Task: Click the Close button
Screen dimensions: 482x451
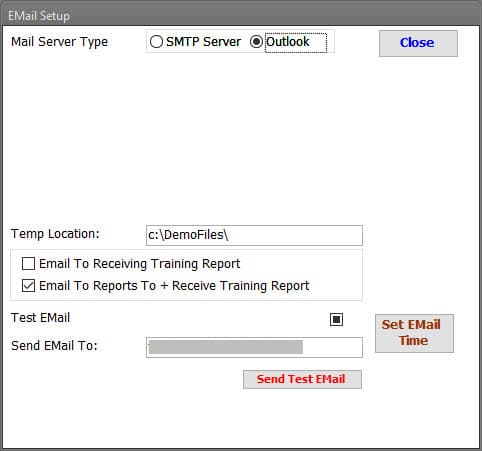Action: click(x=418, y=43)
